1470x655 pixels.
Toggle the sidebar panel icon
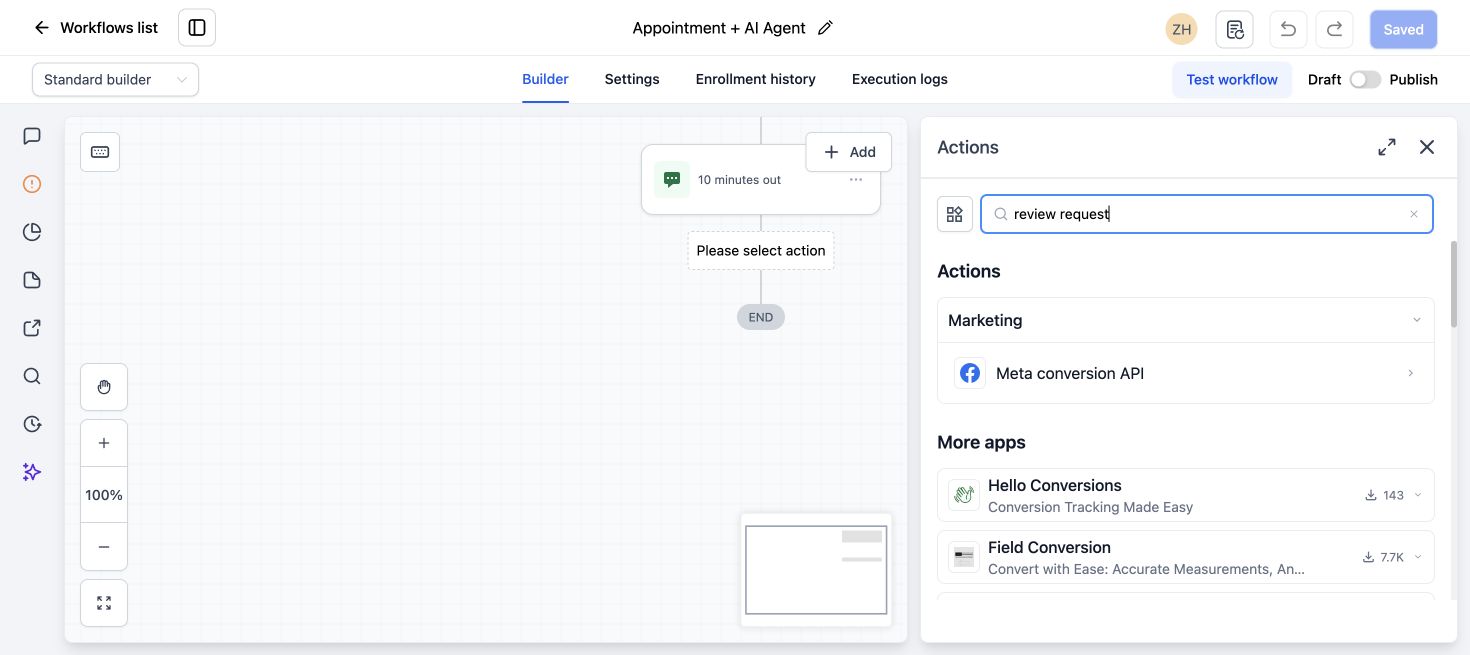click(197, 28)
